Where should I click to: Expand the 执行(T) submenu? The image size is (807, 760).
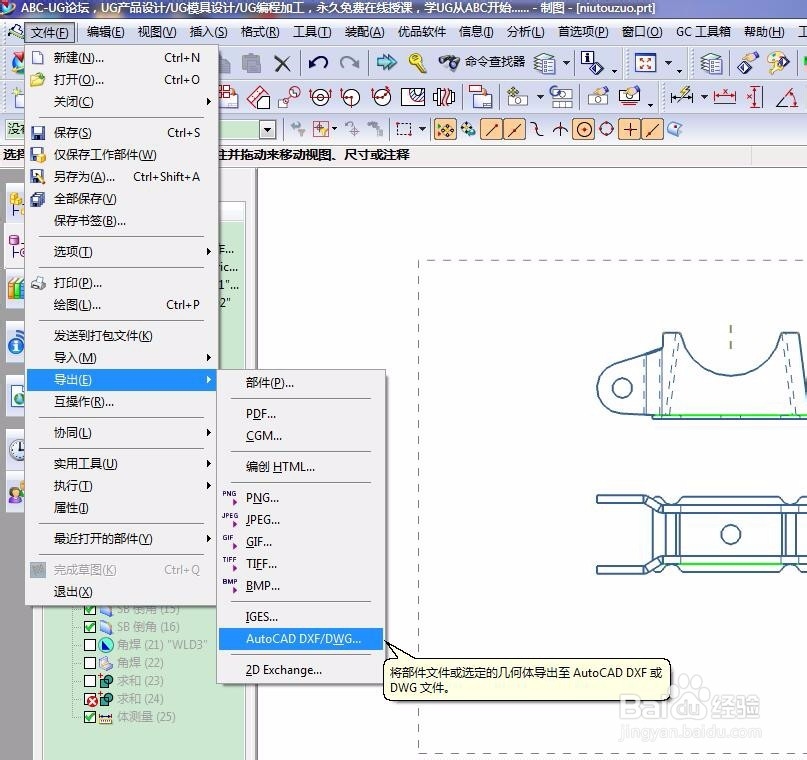121,486
